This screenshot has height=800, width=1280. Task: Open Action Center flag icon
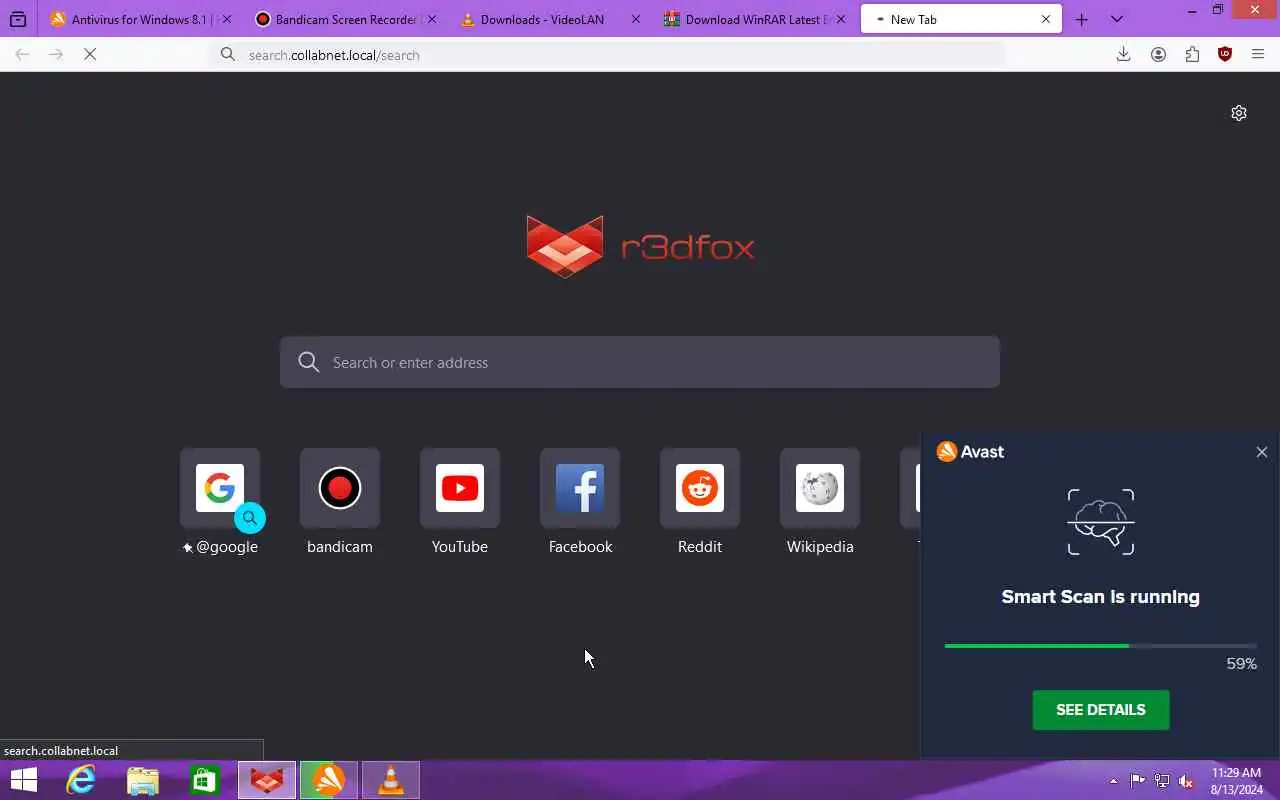tap(1137, 781)
